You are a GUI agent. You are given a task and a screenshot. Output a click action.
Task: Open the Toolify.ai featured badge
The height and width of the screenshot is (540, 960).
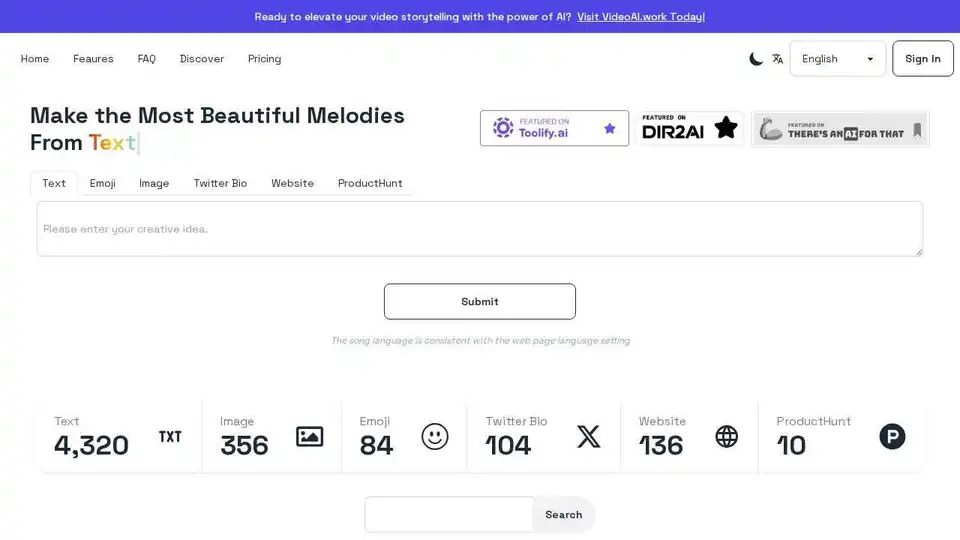(554, 128)
